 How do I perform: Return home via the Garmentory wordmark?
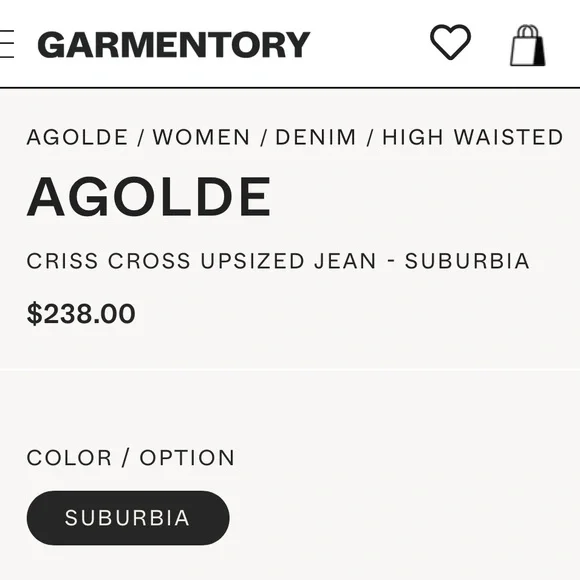tap(174, 45)
